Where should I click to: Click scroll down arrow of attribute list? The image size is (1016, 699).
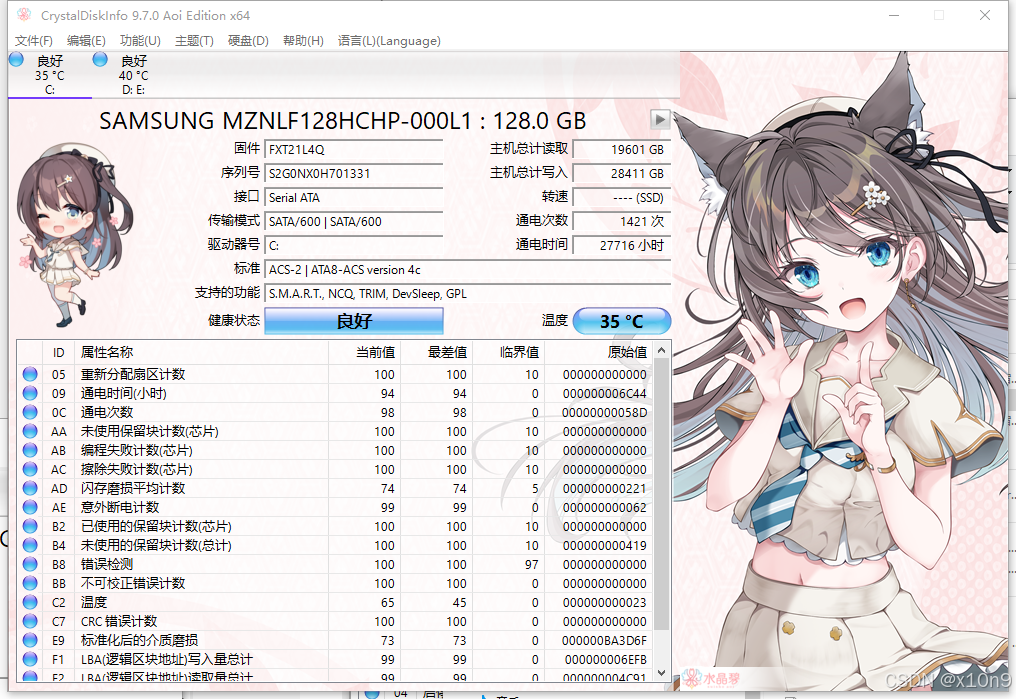pos(662,672)
